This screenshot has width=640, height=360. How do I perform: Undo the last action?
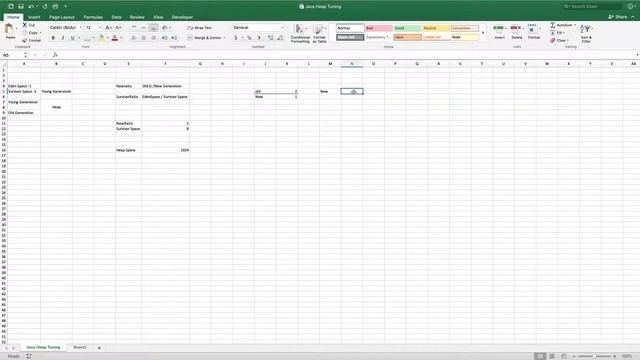tap(31, 7)
